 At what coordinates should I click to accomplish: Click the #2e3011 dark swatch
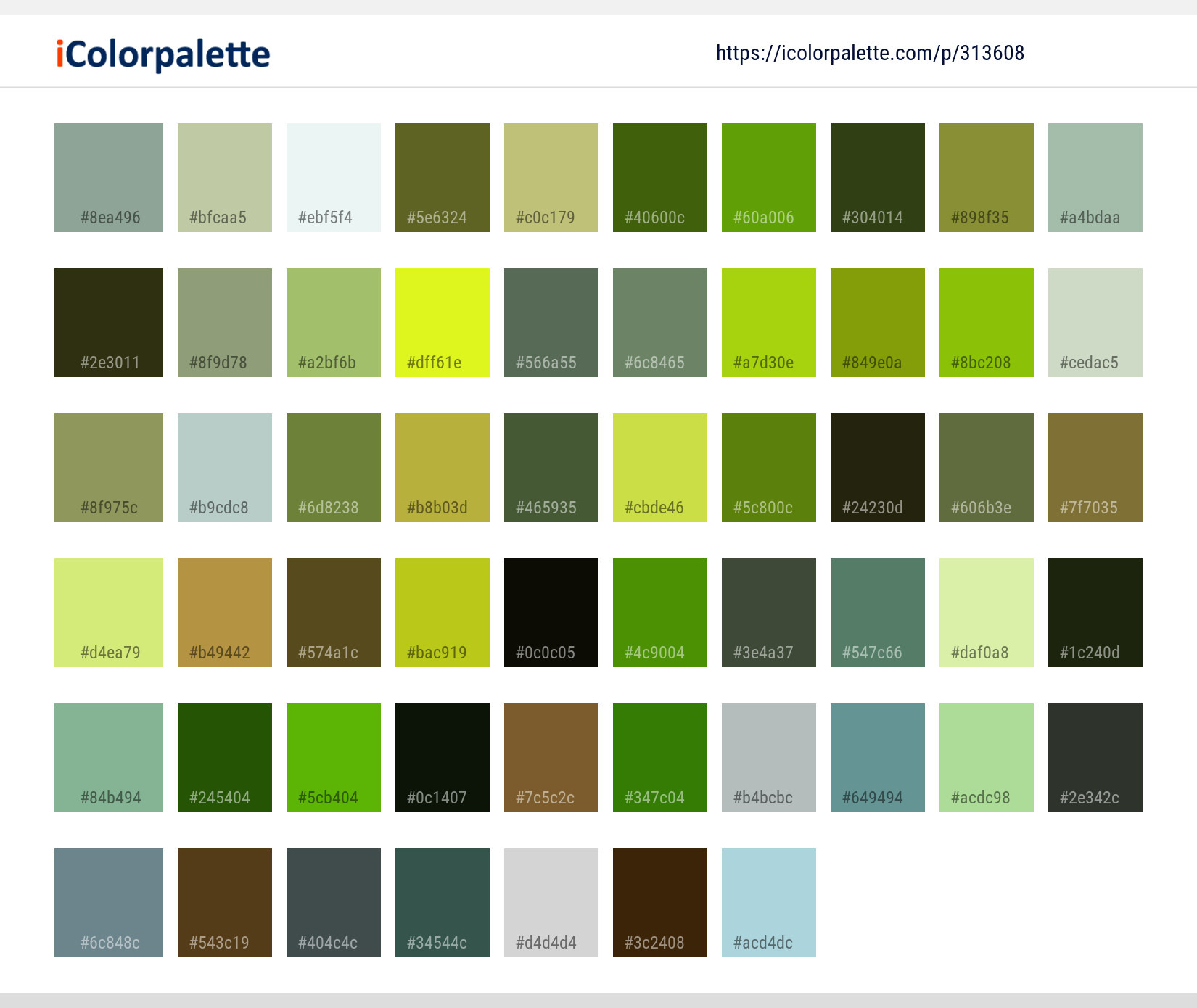click(x=109, y=323)
